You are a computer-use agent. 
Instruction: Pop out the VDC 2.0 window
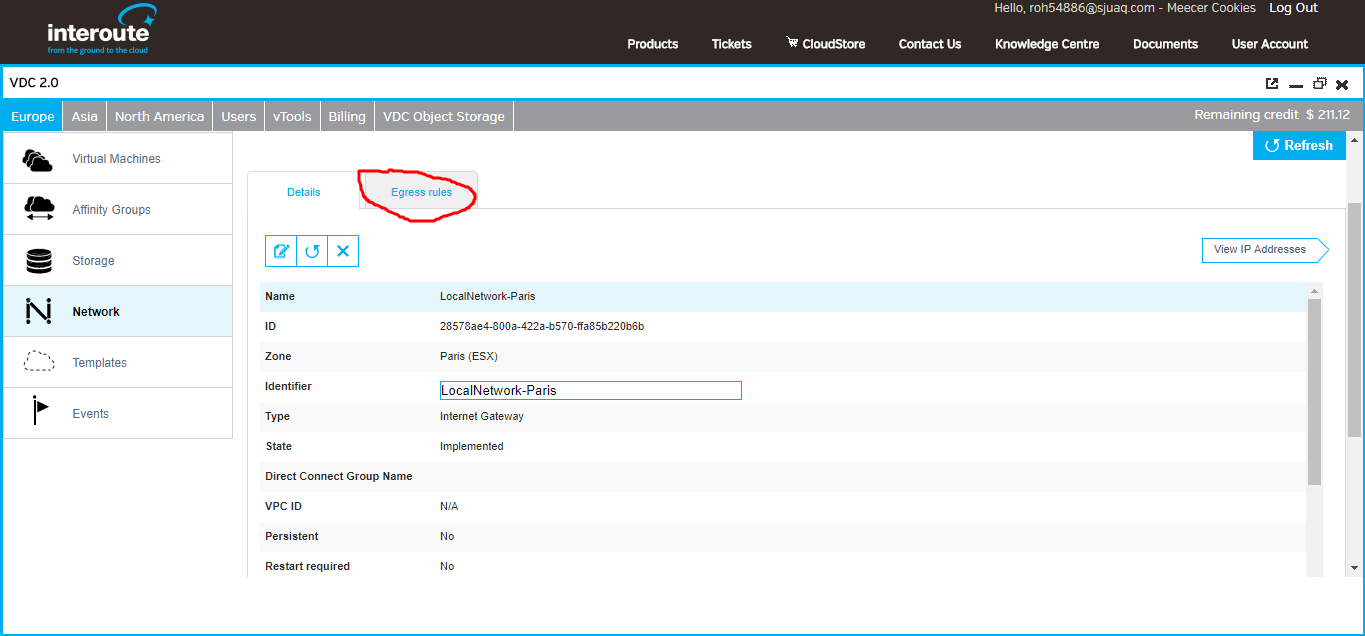point(1272,84)
